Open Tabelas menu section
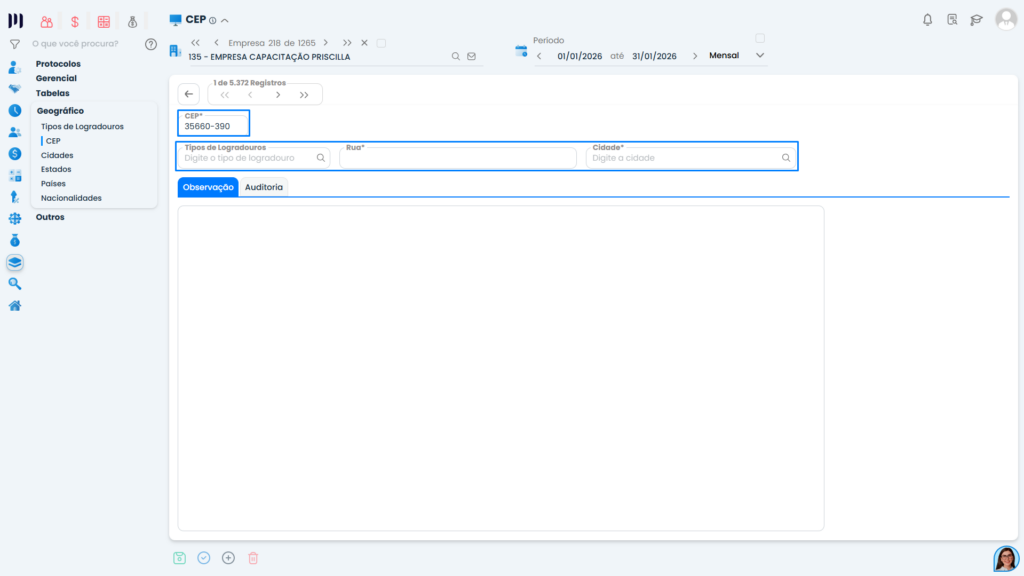 point(52,93)
